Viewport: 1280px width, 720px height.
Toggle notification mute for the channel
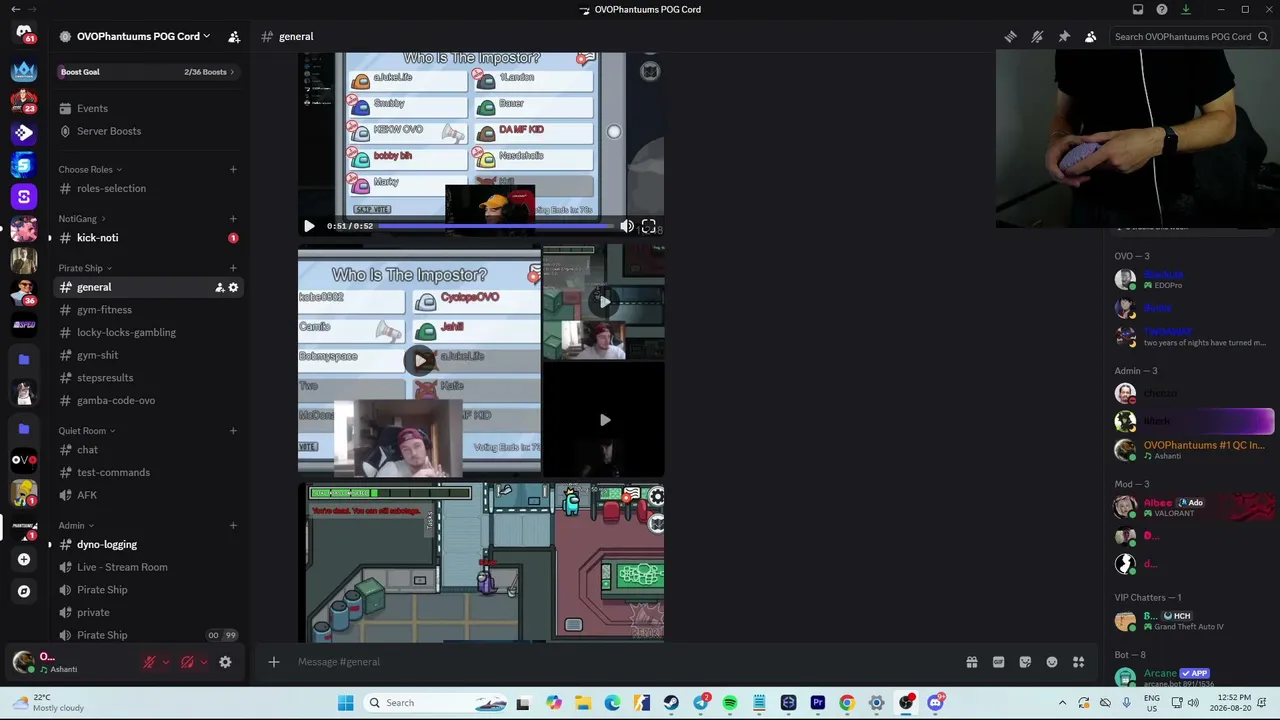pyautogui.click(x=1037, y=37)
